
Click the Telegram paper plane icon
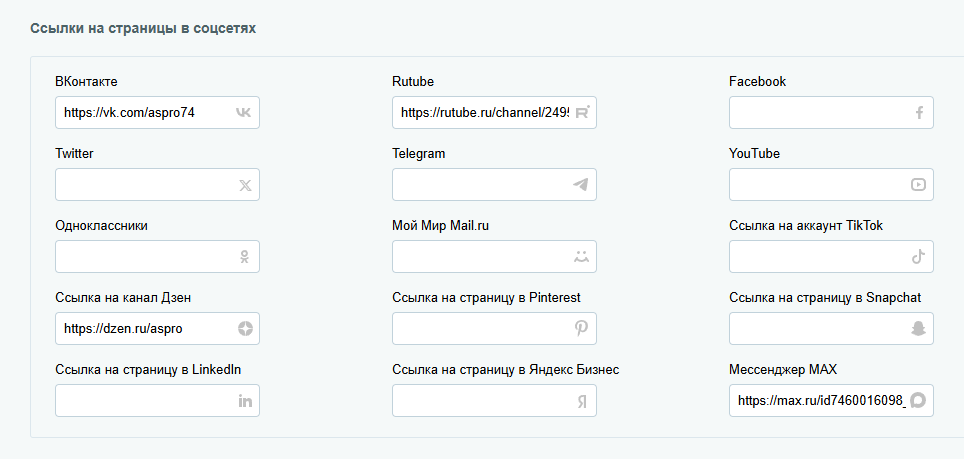click(580, 184)
